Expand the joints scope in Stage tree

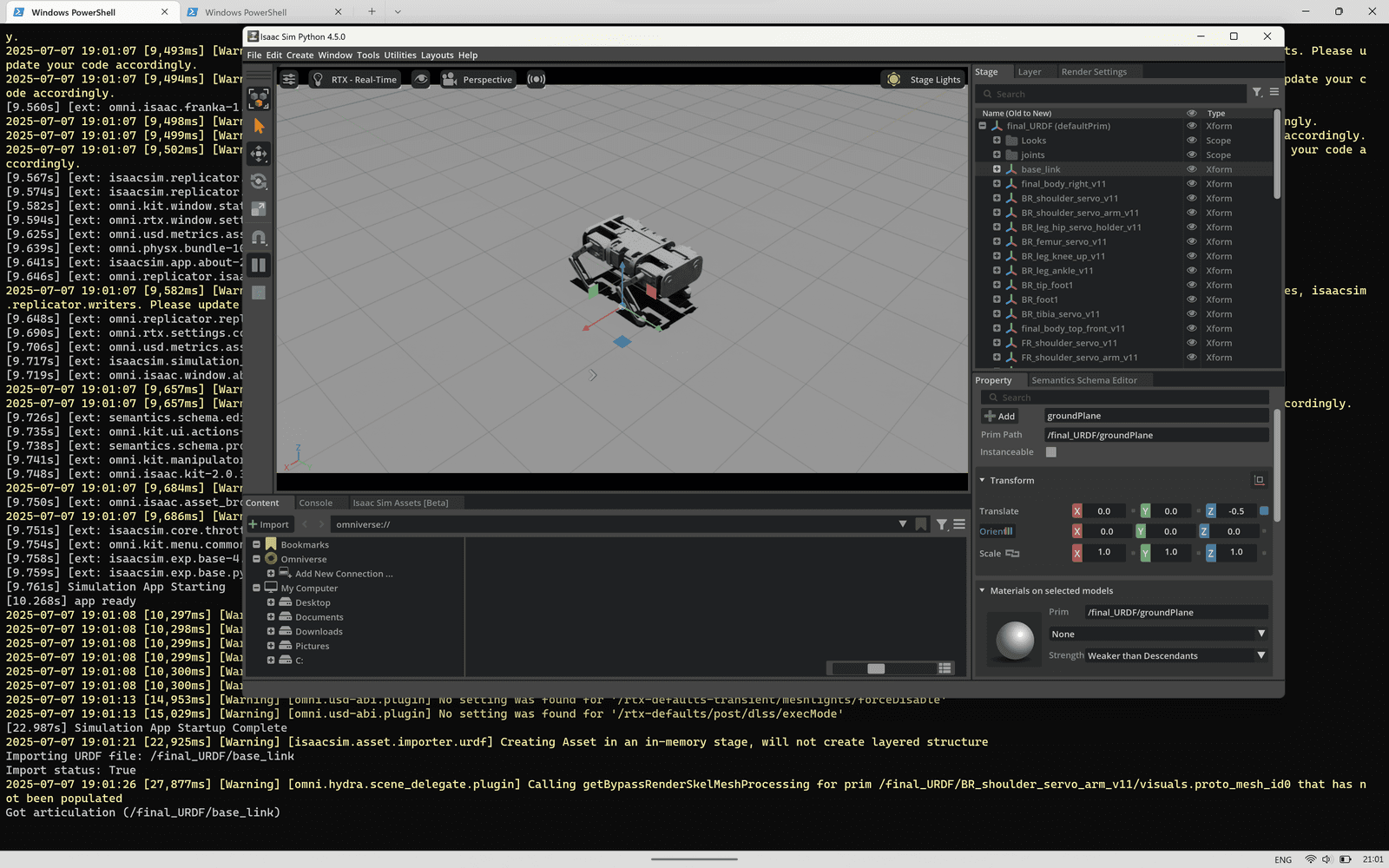tap(997, 155)
